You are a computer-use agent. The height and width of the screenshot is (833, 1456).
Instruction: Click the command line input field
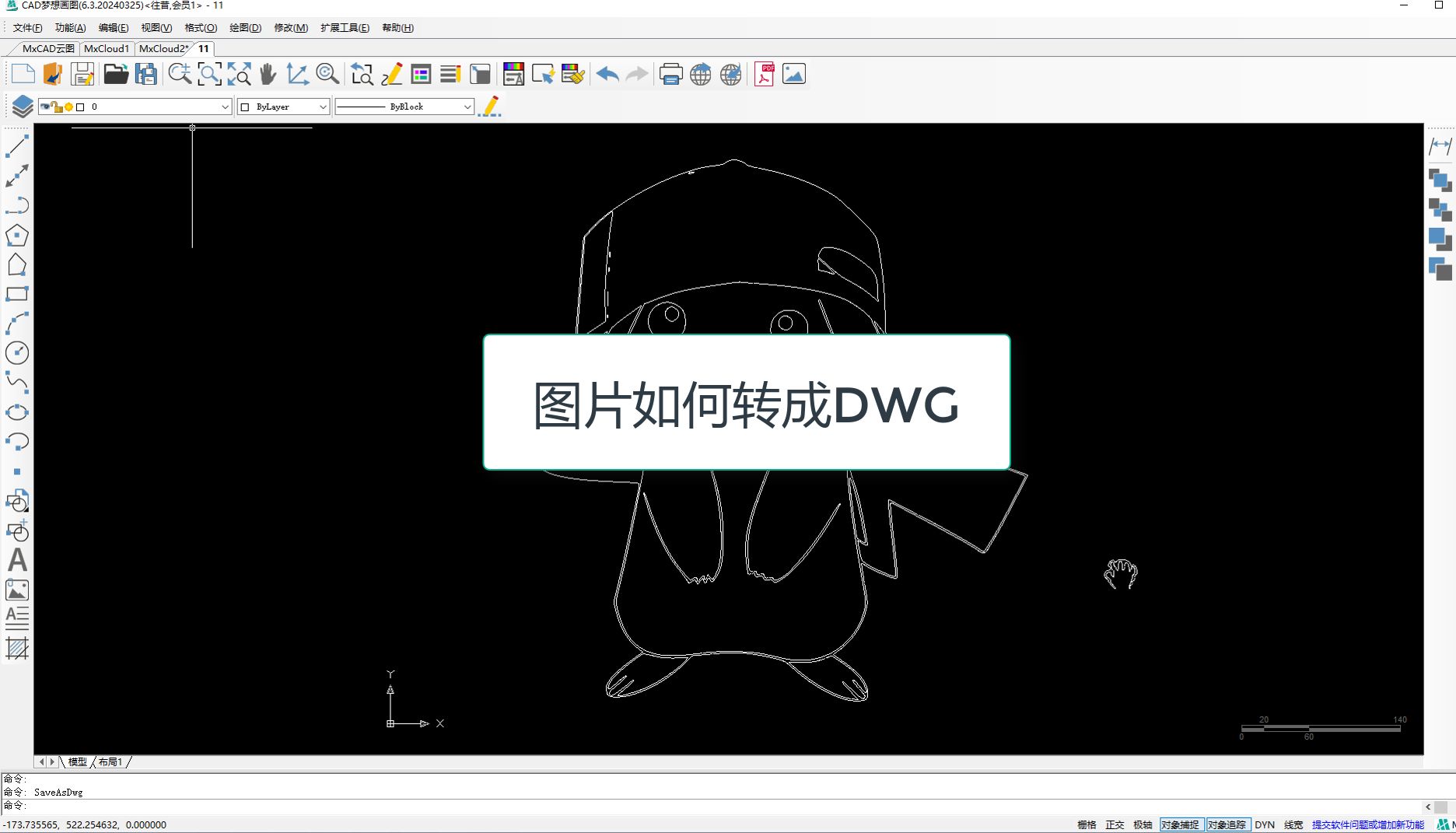point(723,806)
